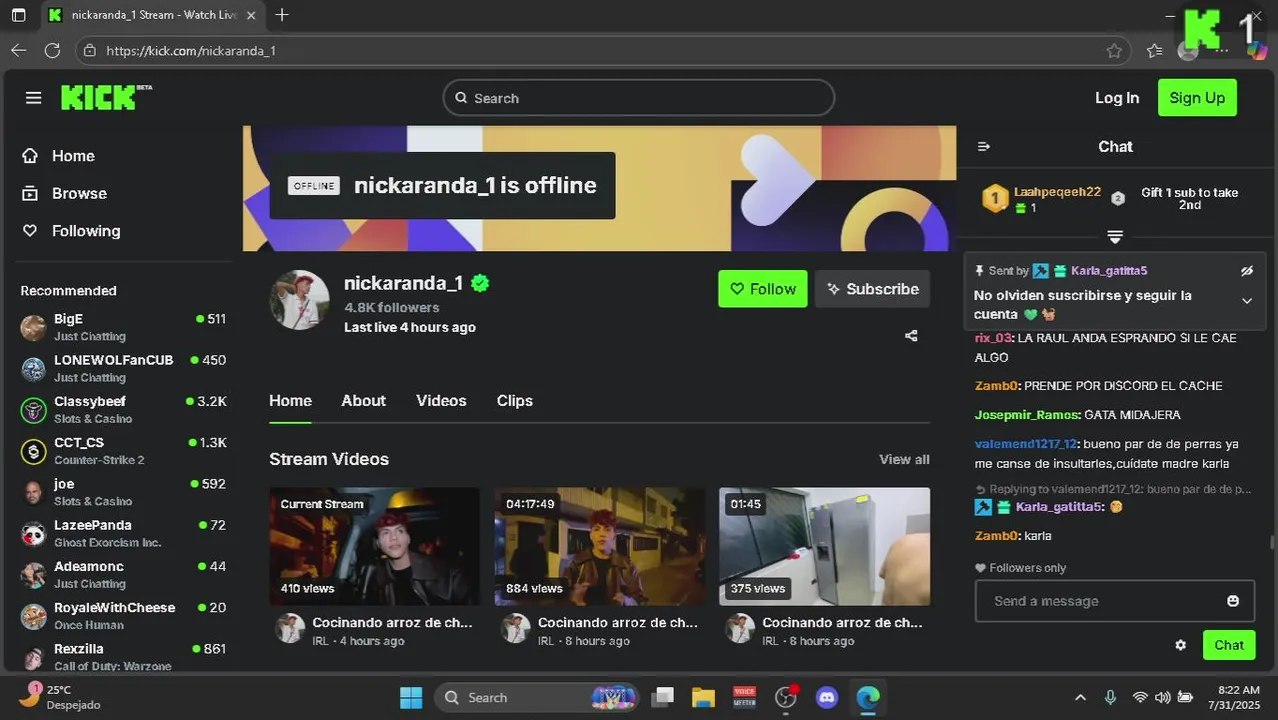Click the chat scrollbar
Viewport: 1278px width, 720px height.
(1272, 542)
